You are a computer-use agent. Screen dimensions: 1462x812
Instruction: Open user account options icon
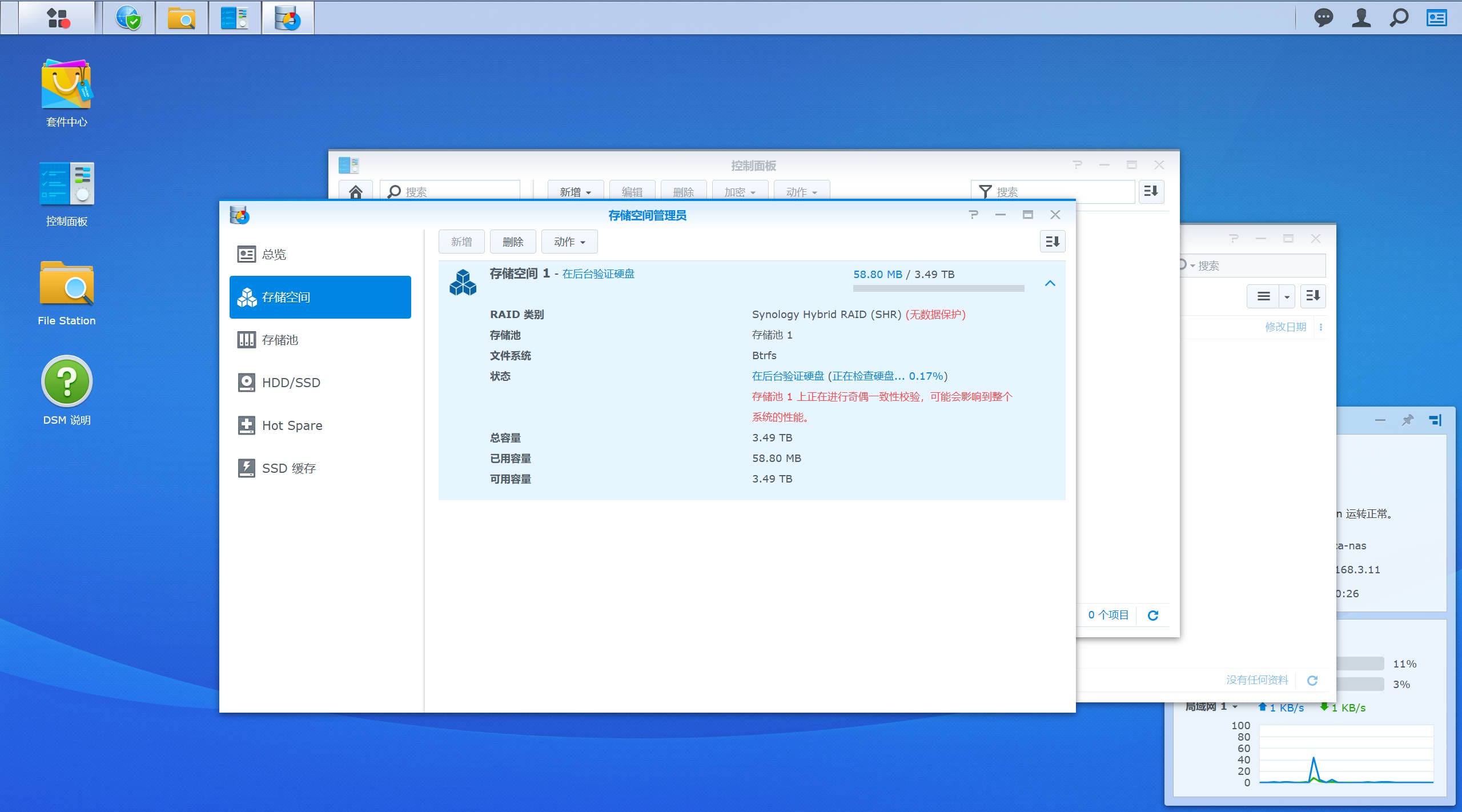1361,18
